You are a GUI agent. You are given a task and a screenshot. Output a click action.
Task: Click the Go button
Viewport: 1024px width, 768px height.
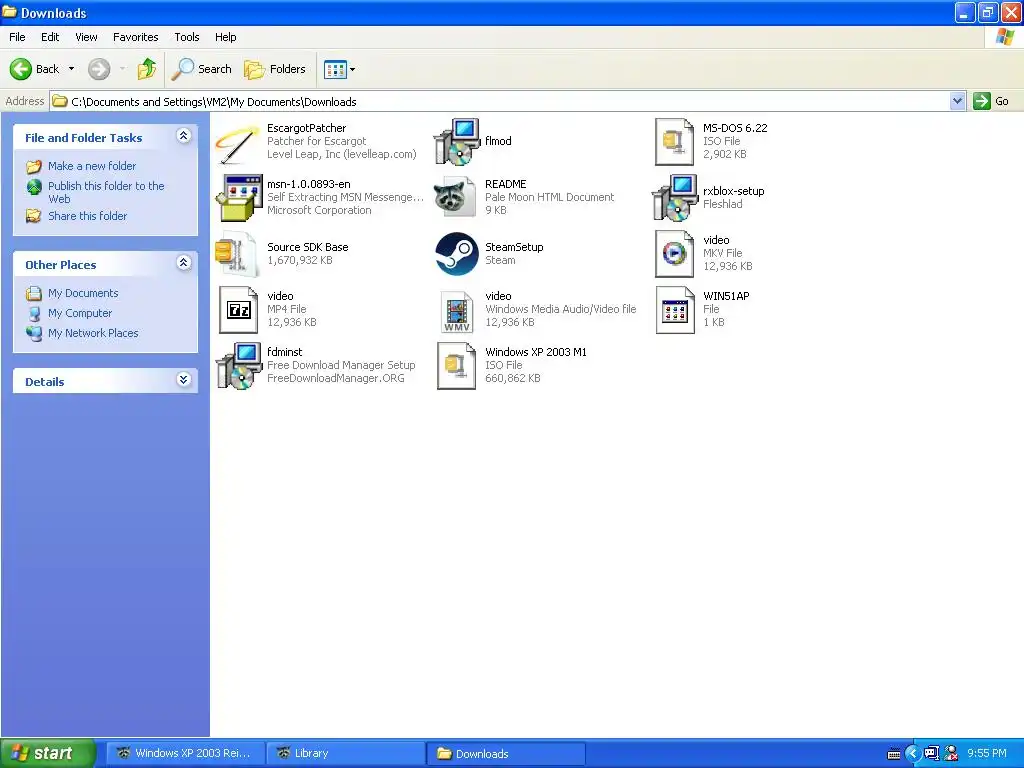(991, 101)
